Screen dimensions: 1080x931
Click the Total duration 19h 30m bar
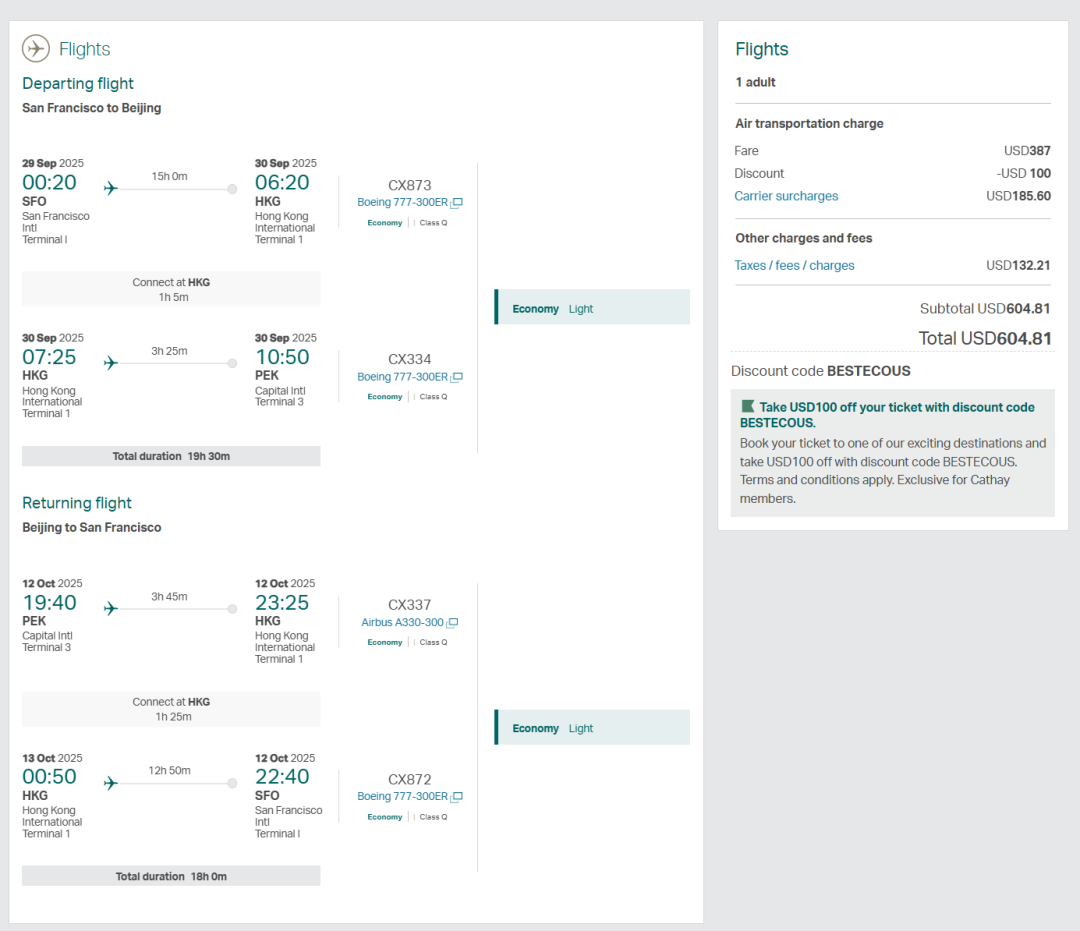pyautogui.click(x=171, y=456)
